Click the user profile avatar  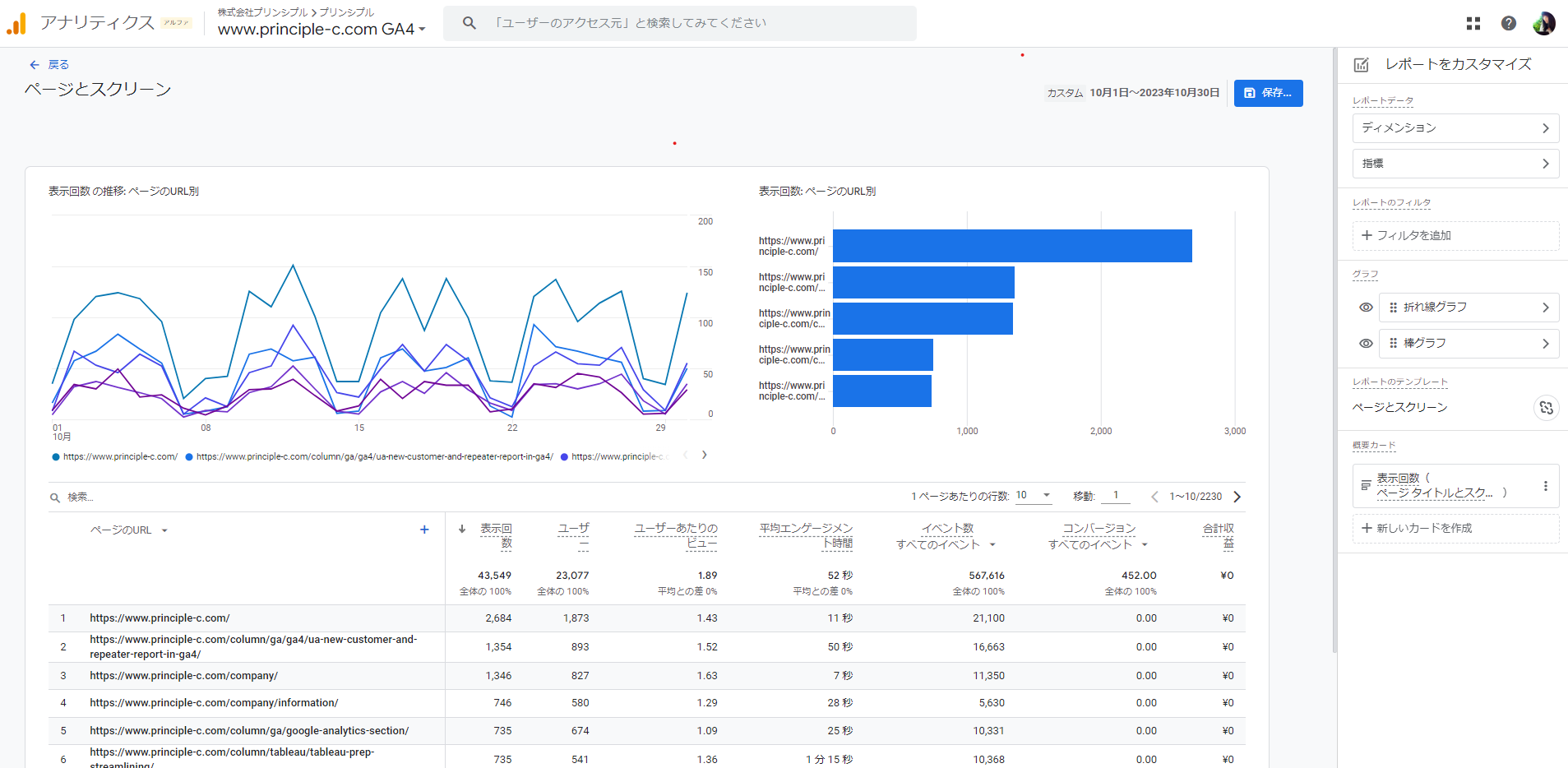pos(1543,24)
